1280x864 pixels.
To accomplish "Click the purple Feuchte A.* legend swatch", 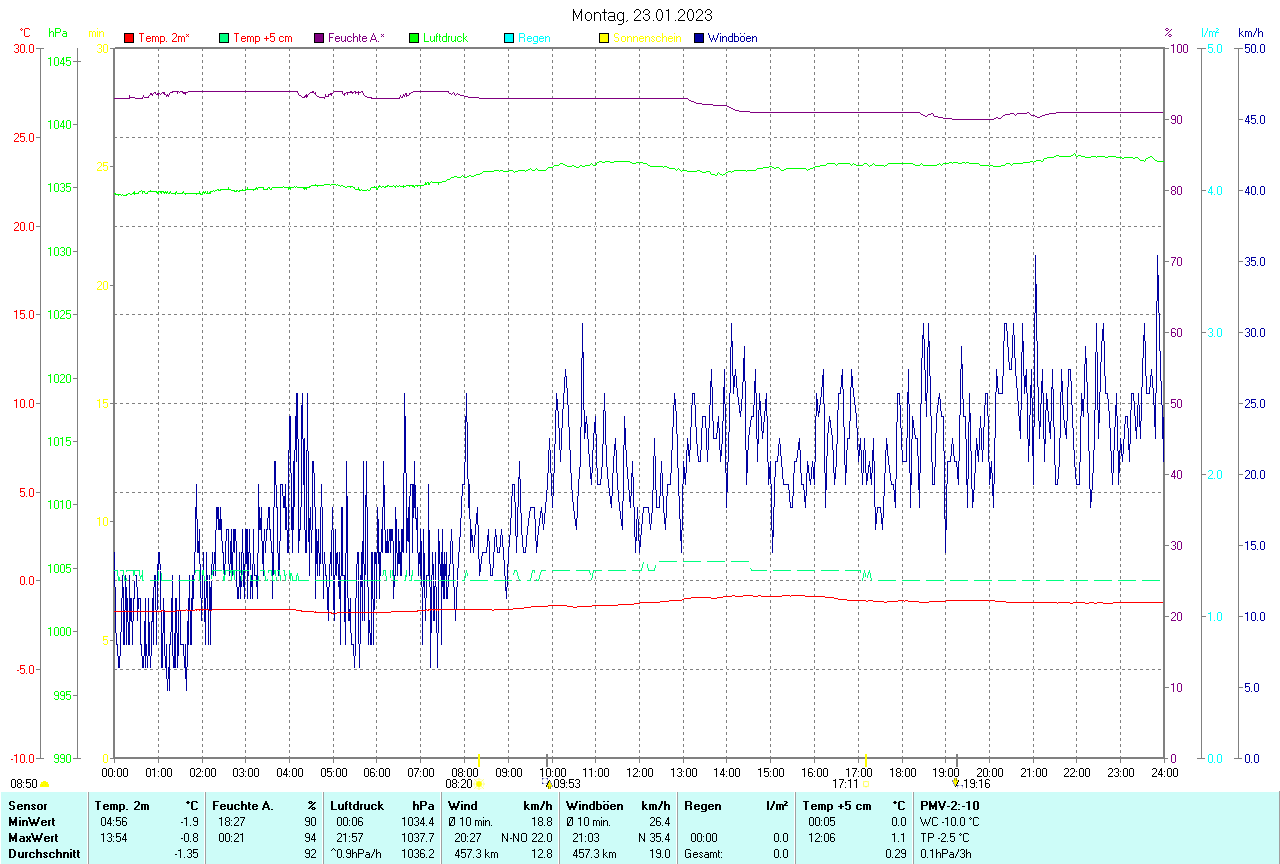I will 319,38.
